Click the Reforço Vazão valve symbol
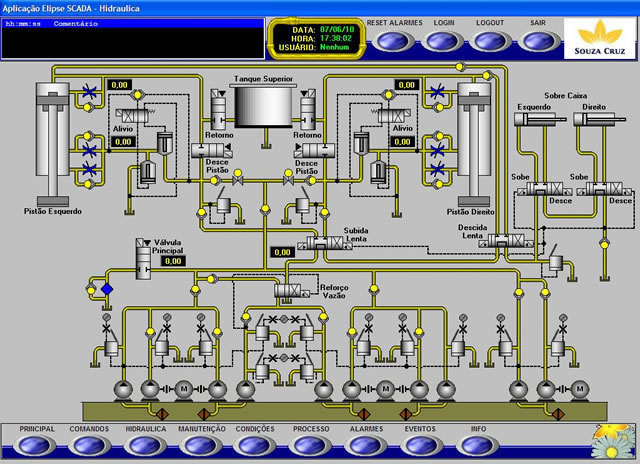 coord(292,291)
